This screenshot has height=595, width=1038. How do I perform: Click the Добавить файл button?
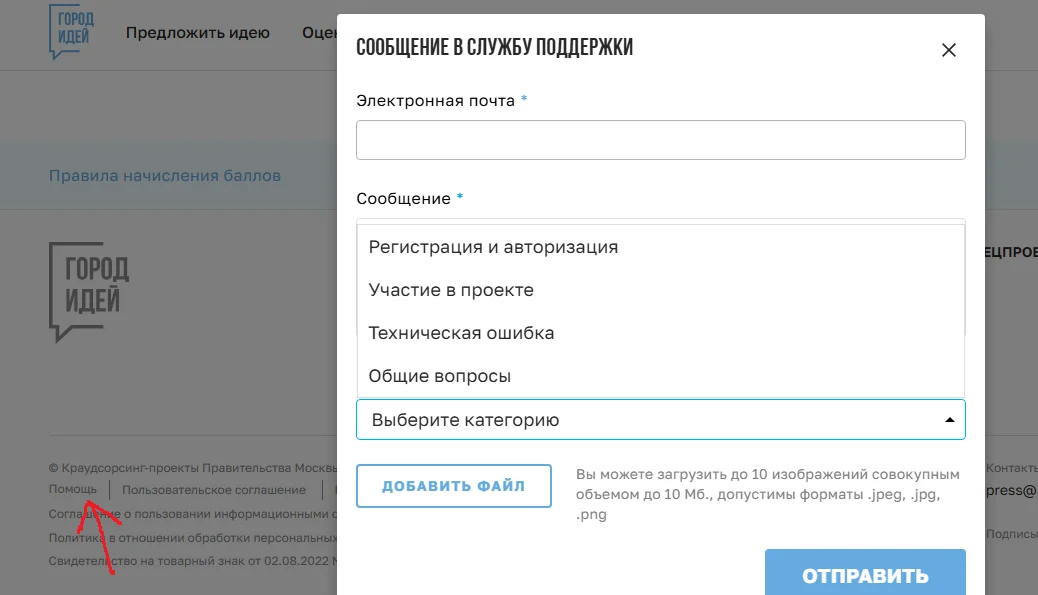pyautogui.click(x=453, y=486)
